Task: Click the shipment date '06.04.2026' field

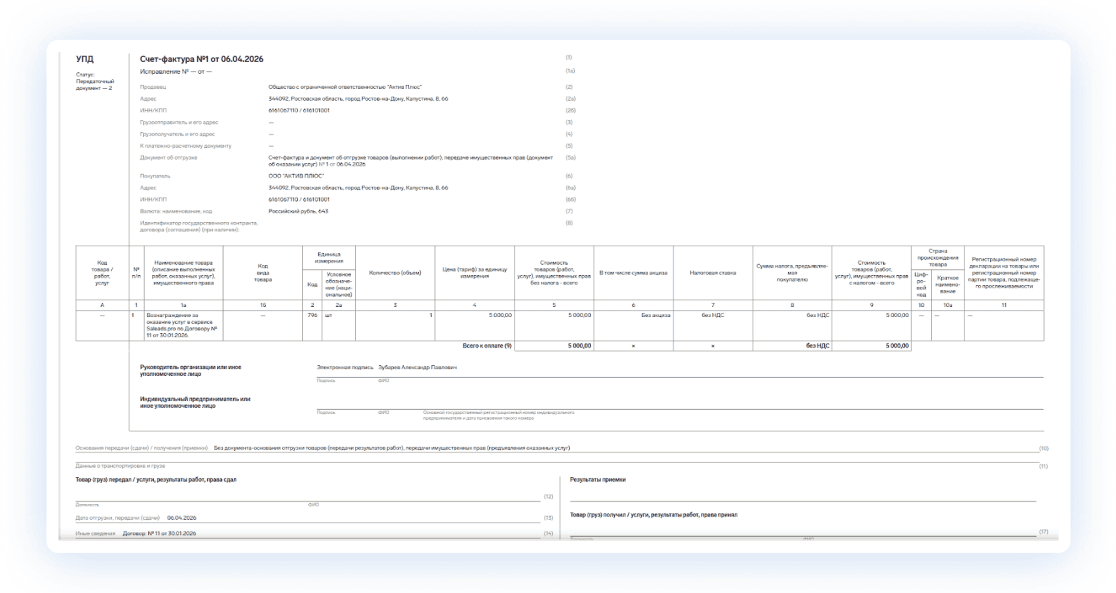Action: [x=180, y=518]
